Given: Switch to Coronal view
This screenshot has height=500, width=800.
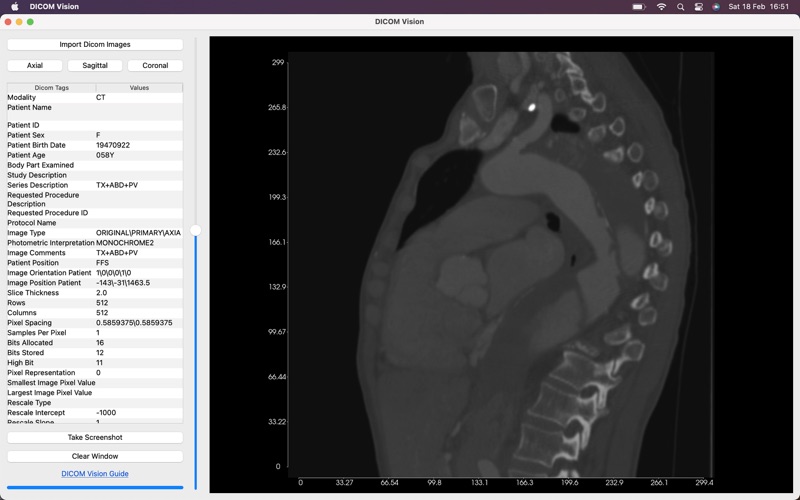Looking at the screenshot, I should coord(155,65).
